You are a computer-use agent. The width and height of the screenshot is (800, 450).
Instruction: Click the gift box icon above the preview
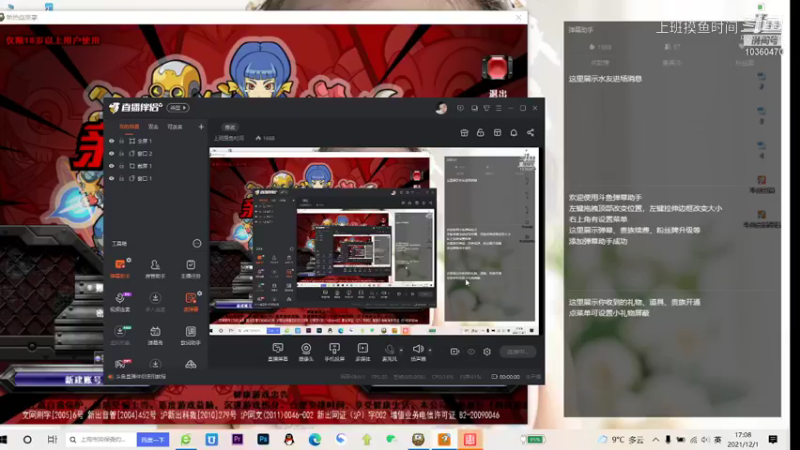(x=464, y=133)
